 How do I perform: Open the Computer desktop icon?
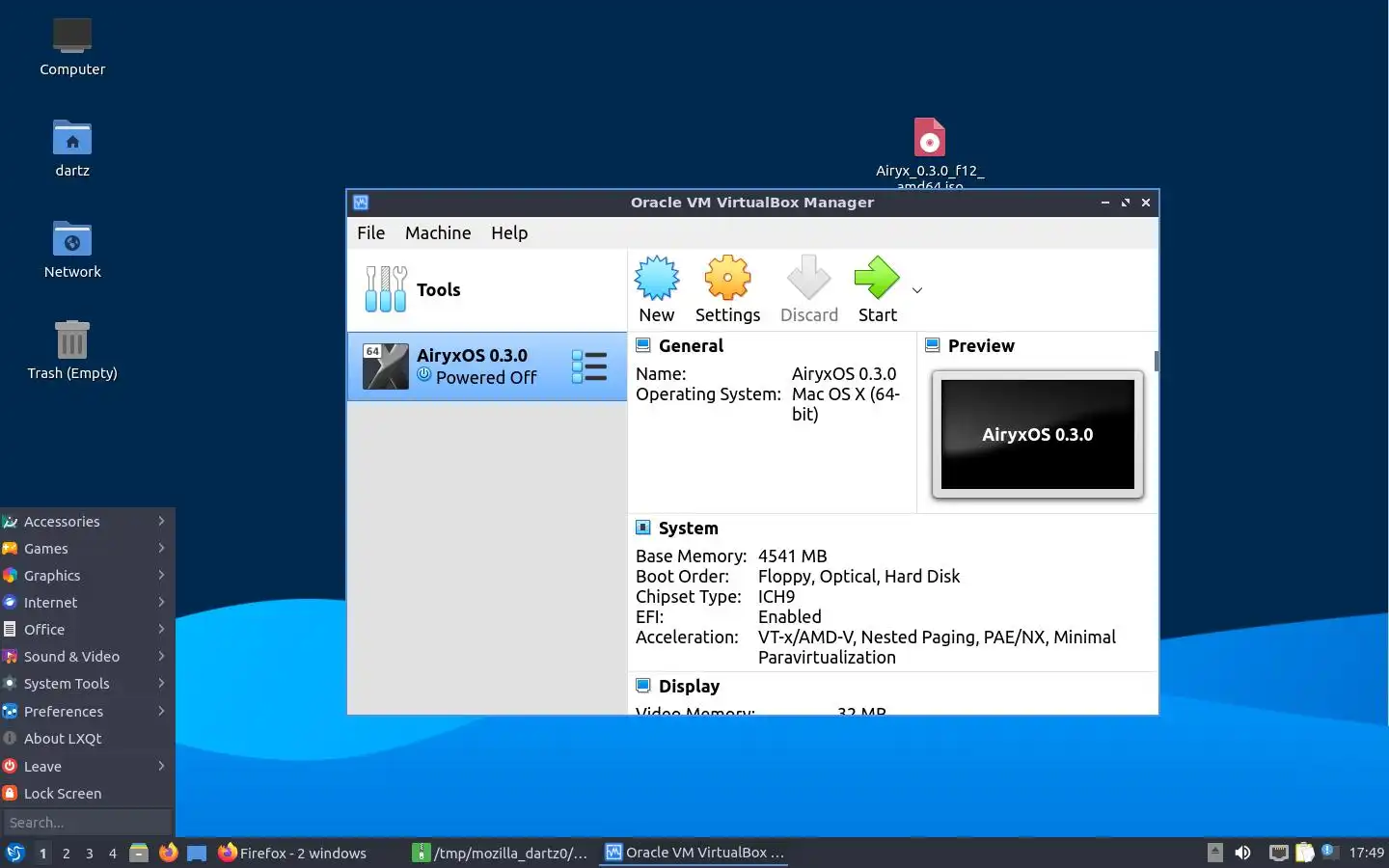[x=72, y=46]
